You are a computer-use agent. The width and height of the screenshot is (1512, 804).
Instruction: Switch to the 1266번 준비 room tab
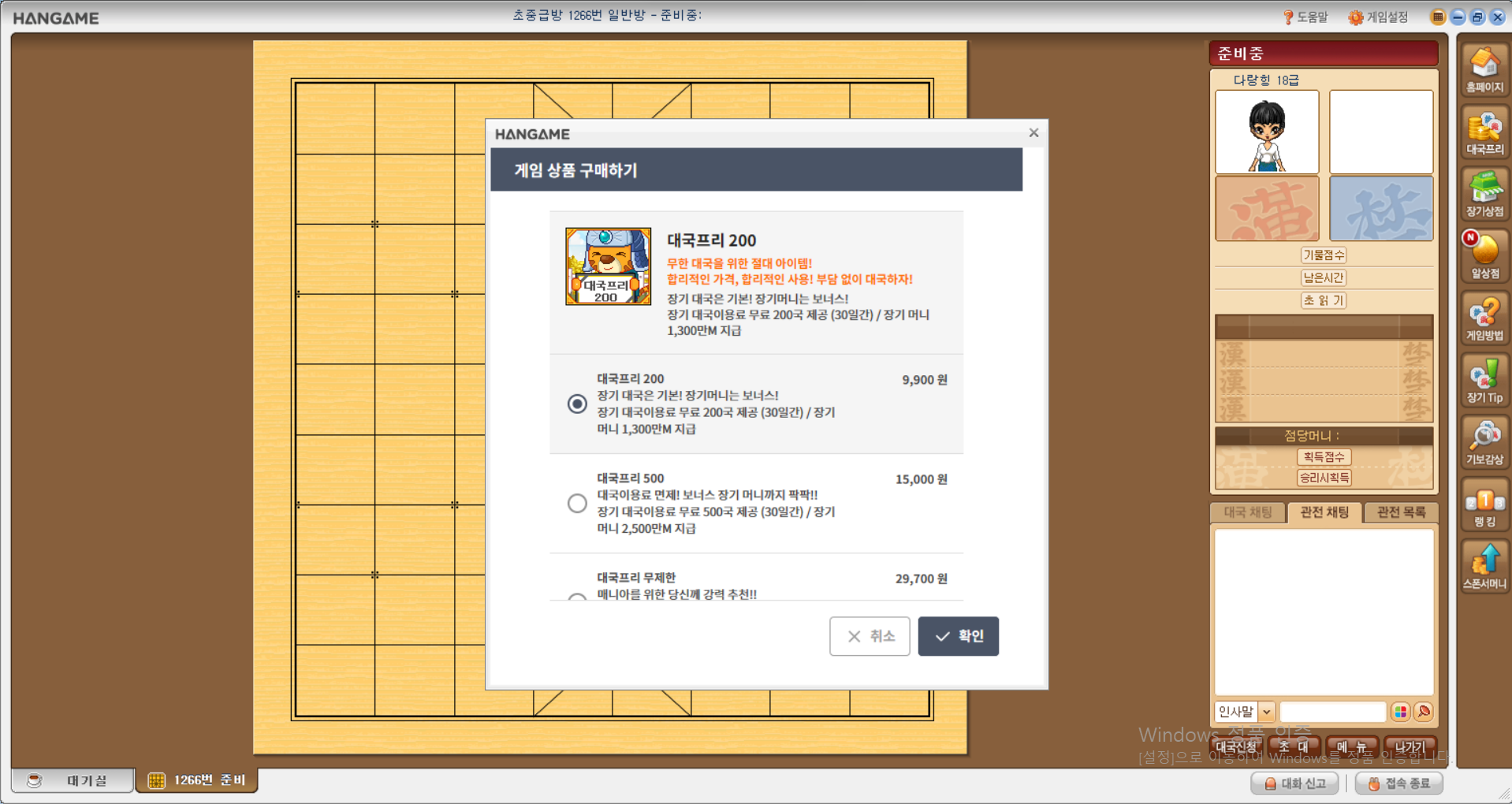point(197,780)
